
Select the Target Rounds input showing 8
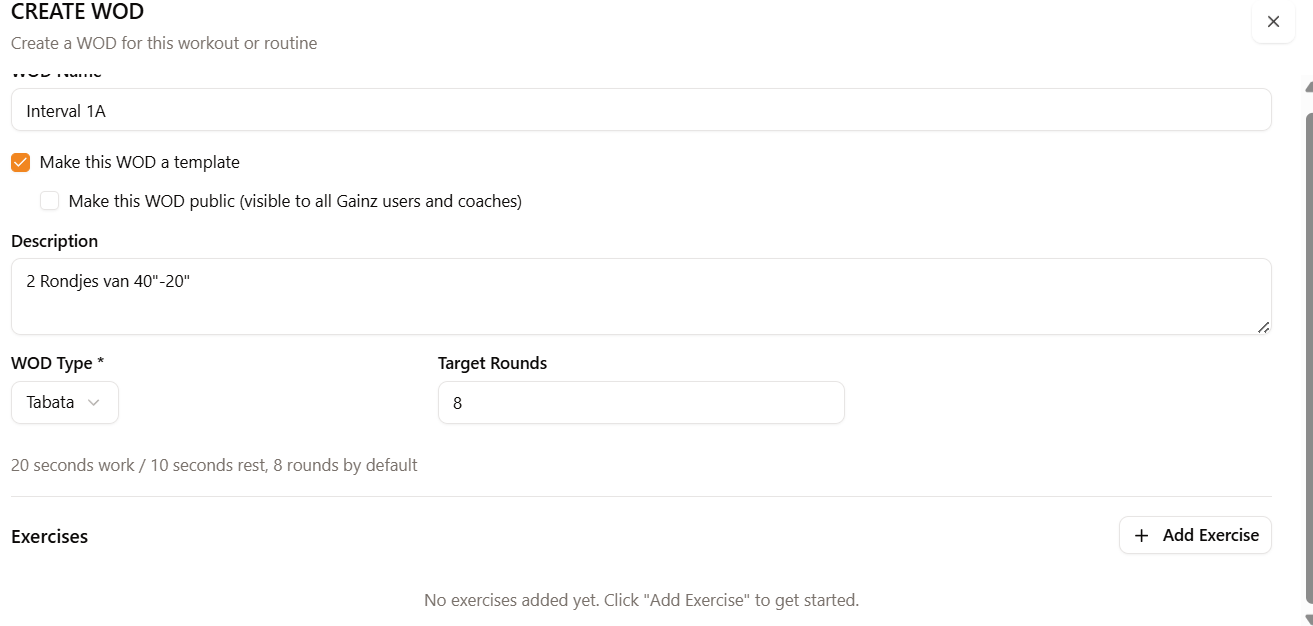641,402
